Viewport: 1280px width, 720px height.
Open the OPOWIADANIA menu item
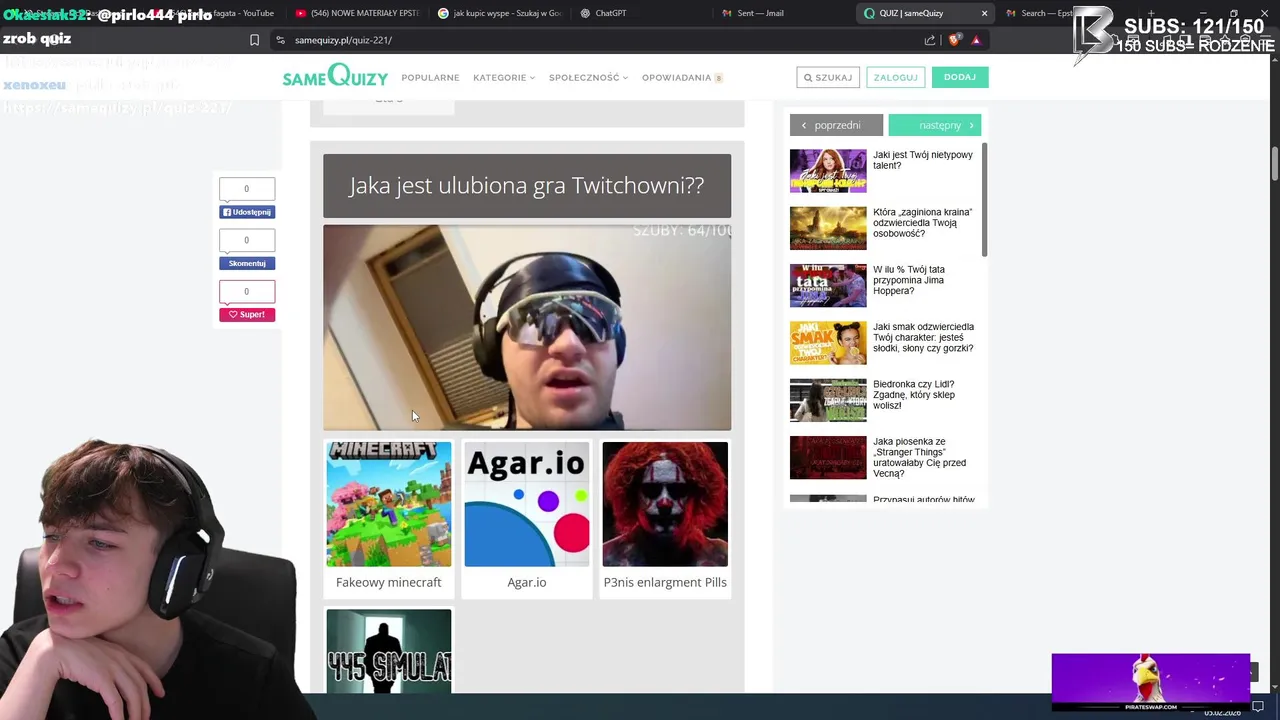pos(682,77)
